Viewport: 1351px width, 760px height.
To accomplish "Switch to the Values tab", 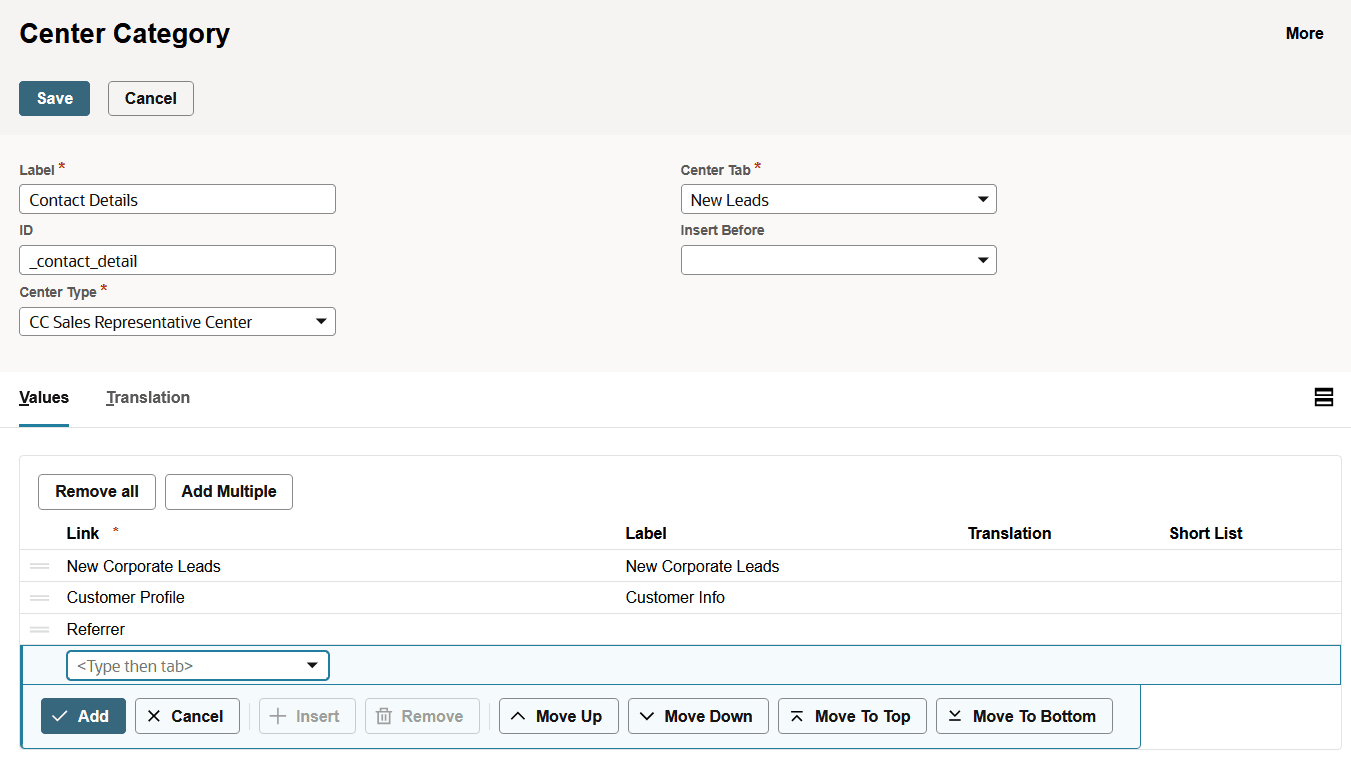I will pos(44,397).
